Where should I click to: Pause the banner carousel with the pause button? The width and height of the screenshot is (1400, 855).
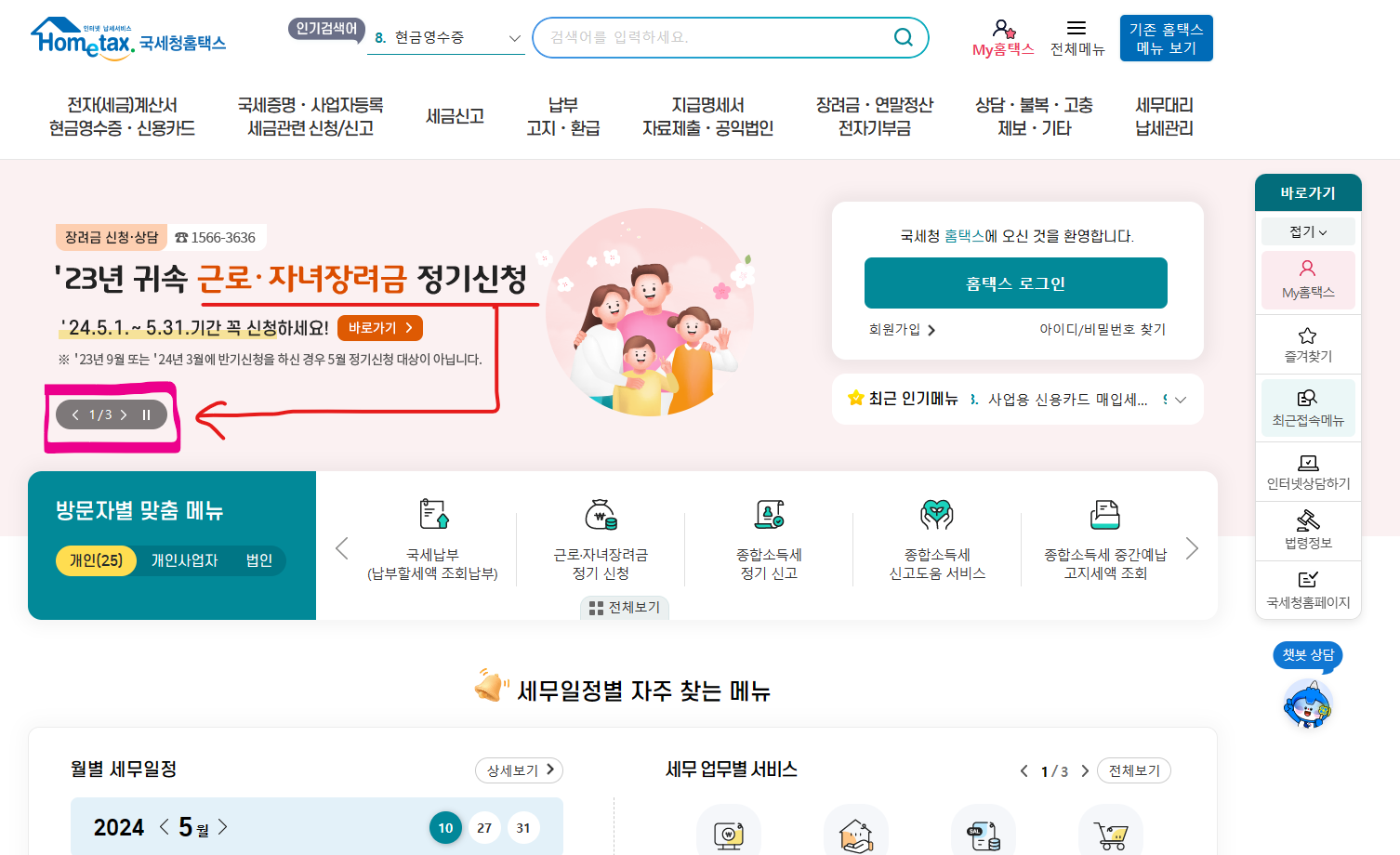coord(145,414)
